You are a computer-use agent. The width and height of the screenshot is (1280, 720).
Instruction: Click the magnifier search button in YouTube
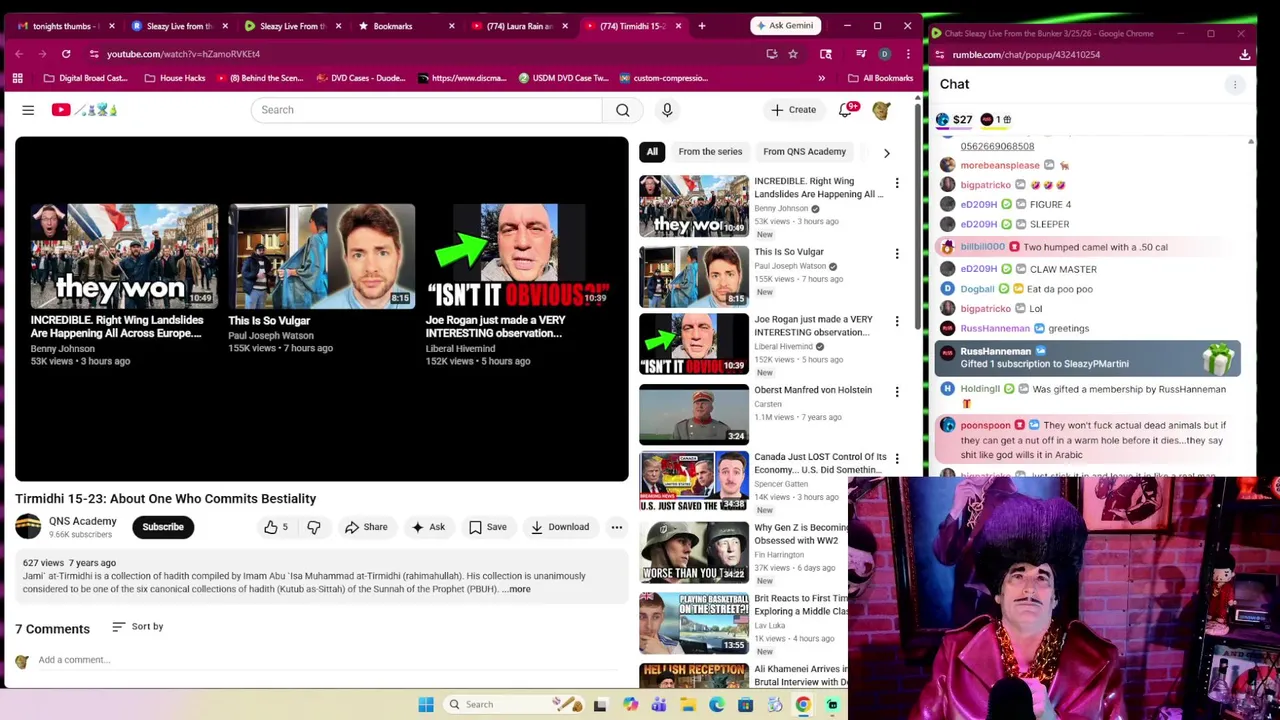(623, 110)
